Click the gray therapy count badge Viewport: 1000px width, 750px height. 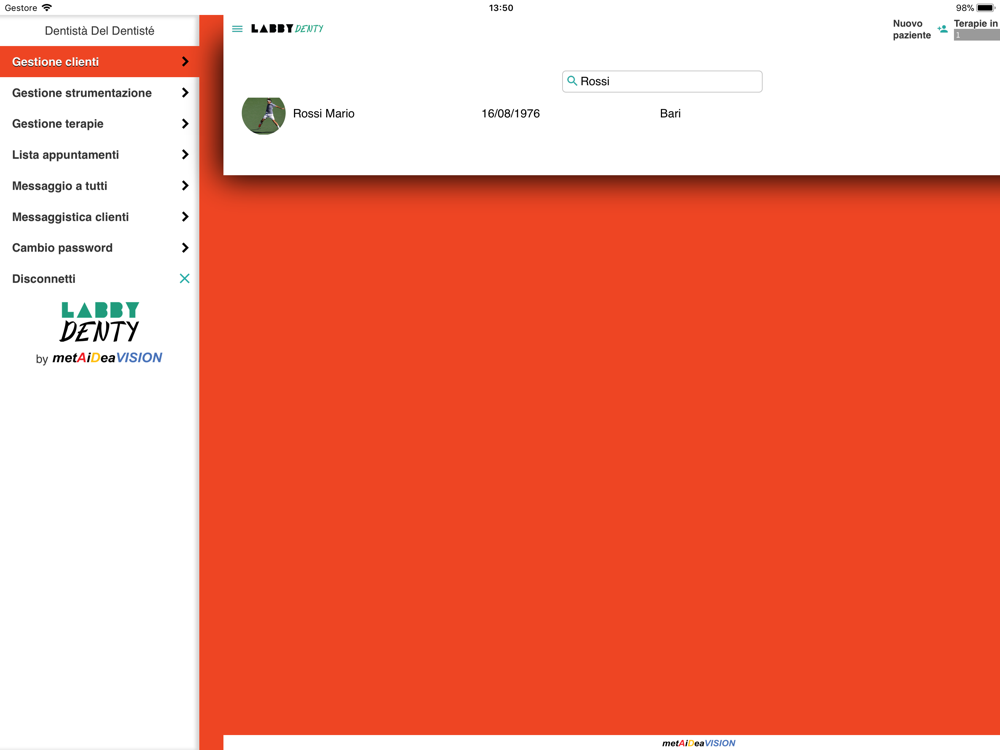pos(976,35)
